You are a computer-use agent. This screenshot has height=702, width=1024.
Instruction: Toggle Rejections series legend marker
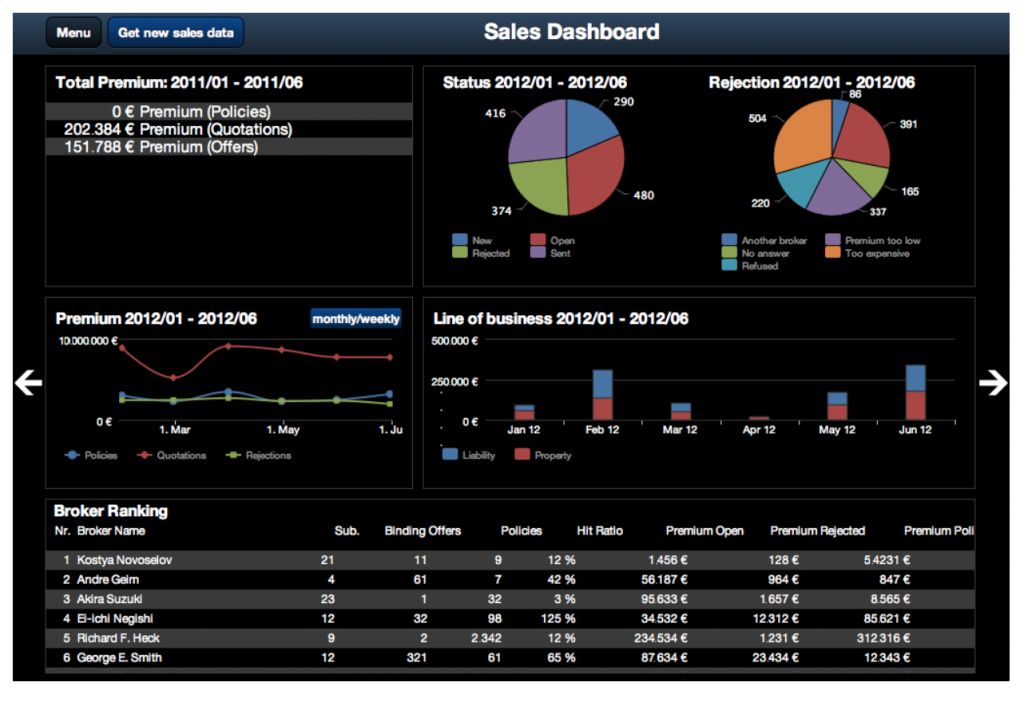(x=233, y=455)
